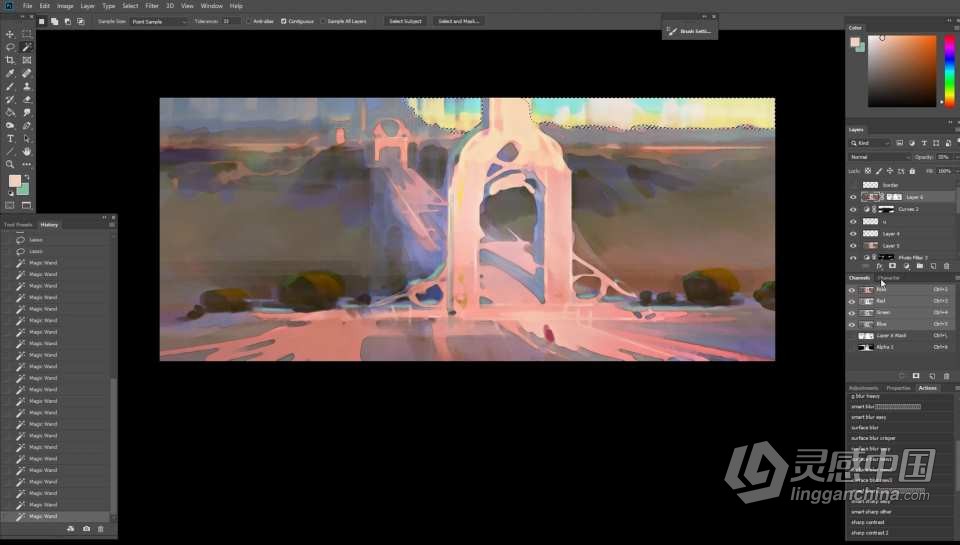Toggle the Sample All Layers checkbox
Image resolution: width=960 pixels, height=545 pixels.
click(323, 21)
